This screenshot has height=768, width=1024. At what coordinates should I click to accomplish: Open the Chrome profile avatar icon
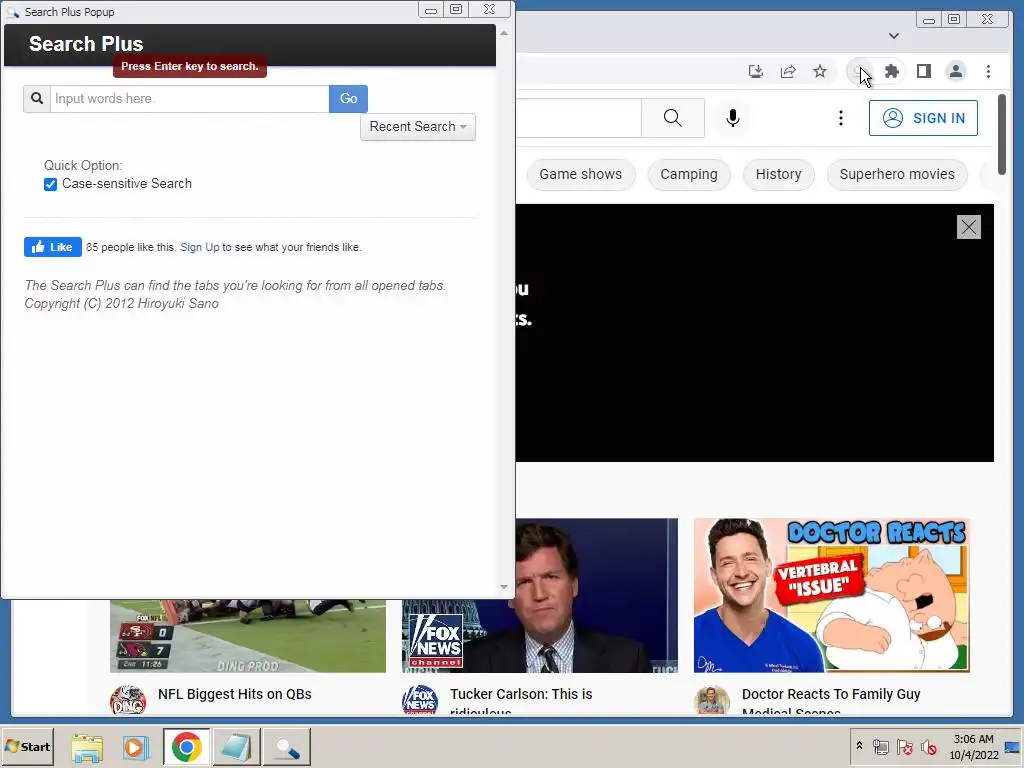coord(955,71)
